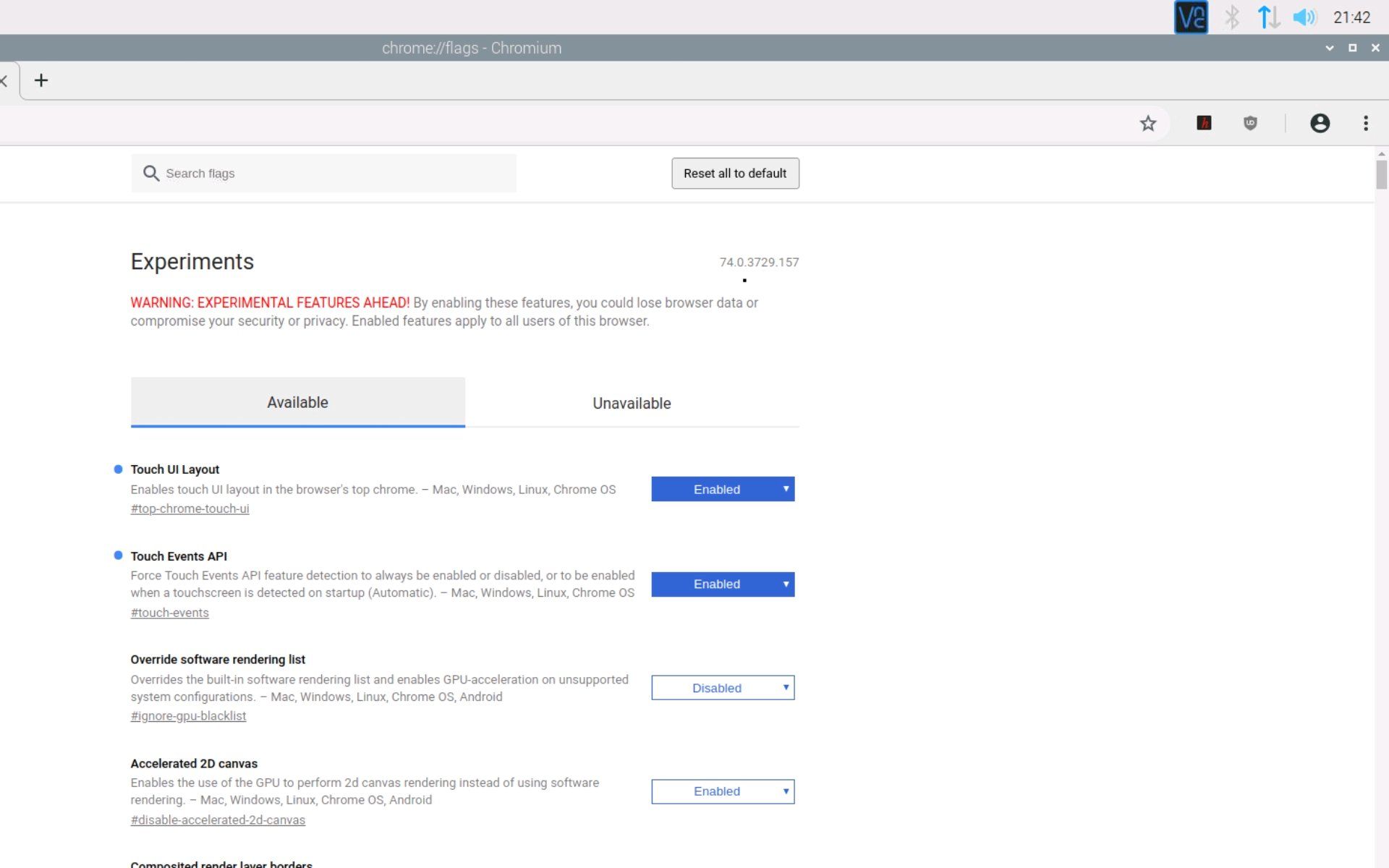The width and height of the screenshot is (1389, 868).
Task: Switch to the Unavailable tab
Action: (x=632, y=403)
